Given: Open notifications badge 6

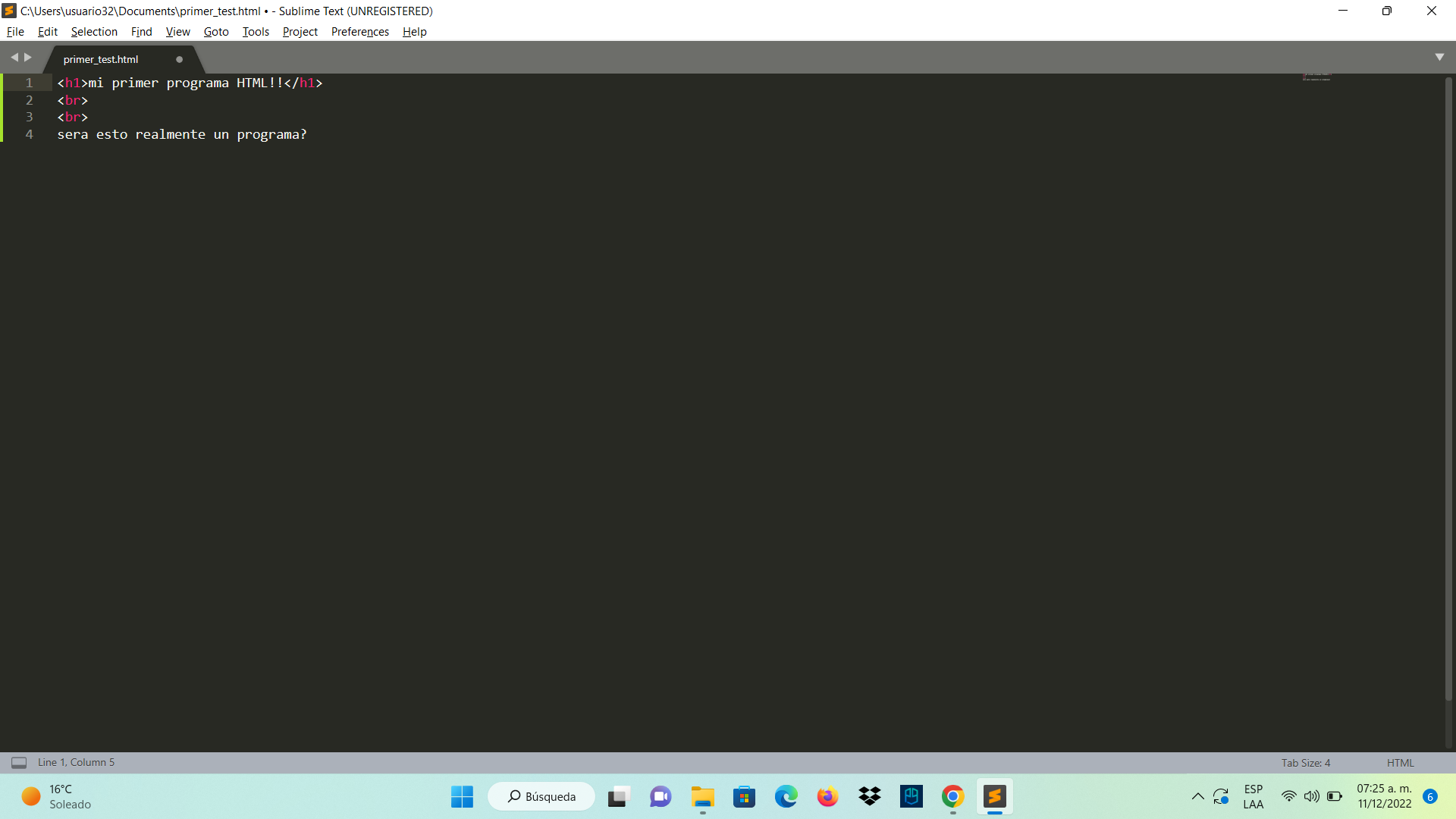Looking at the screenshot, I should tap(1430, 796).
